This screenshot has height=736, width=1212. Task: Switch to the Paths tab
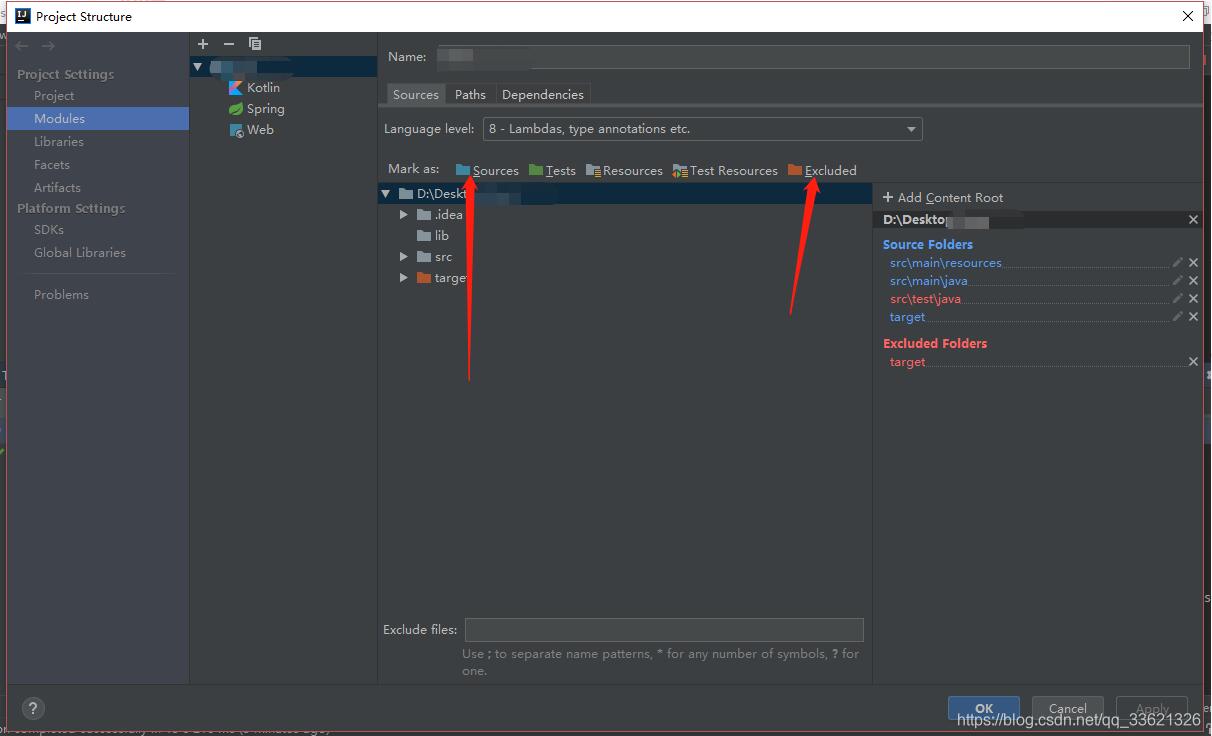pos(470,95)
